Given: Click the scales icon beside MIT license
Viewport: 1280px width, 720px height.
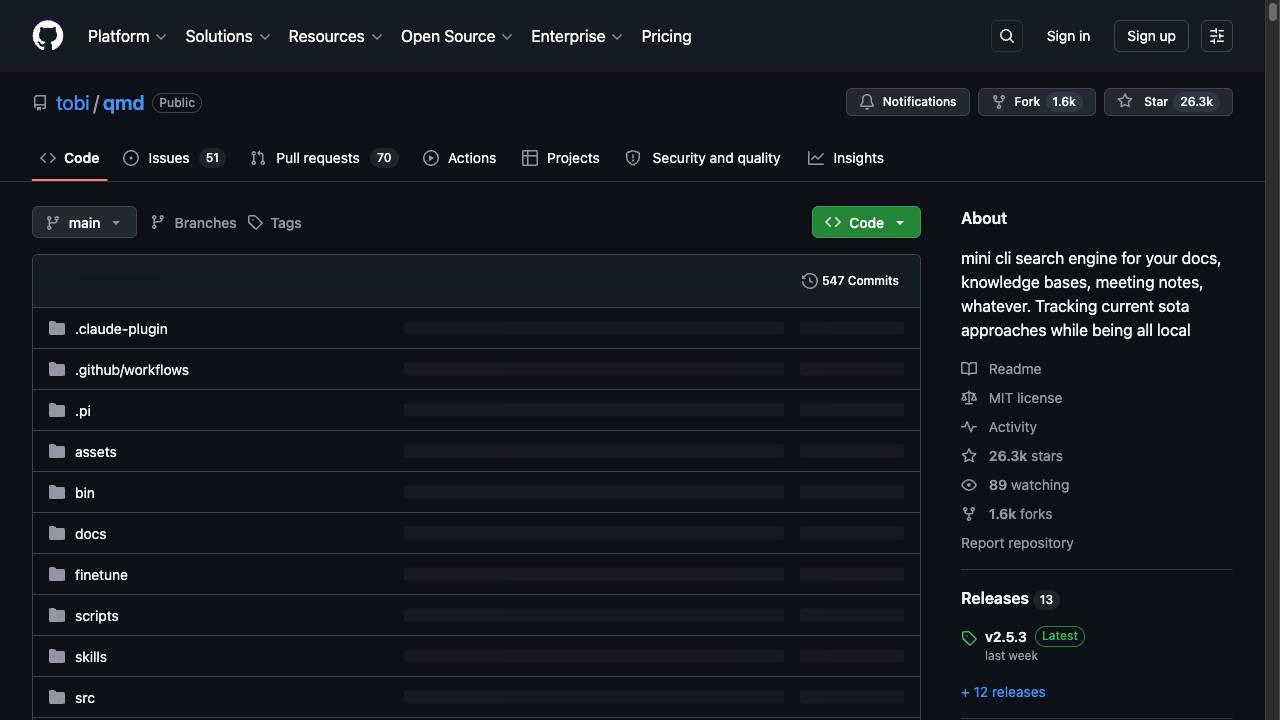Looking at the screenshot, I should pos(969,398).
